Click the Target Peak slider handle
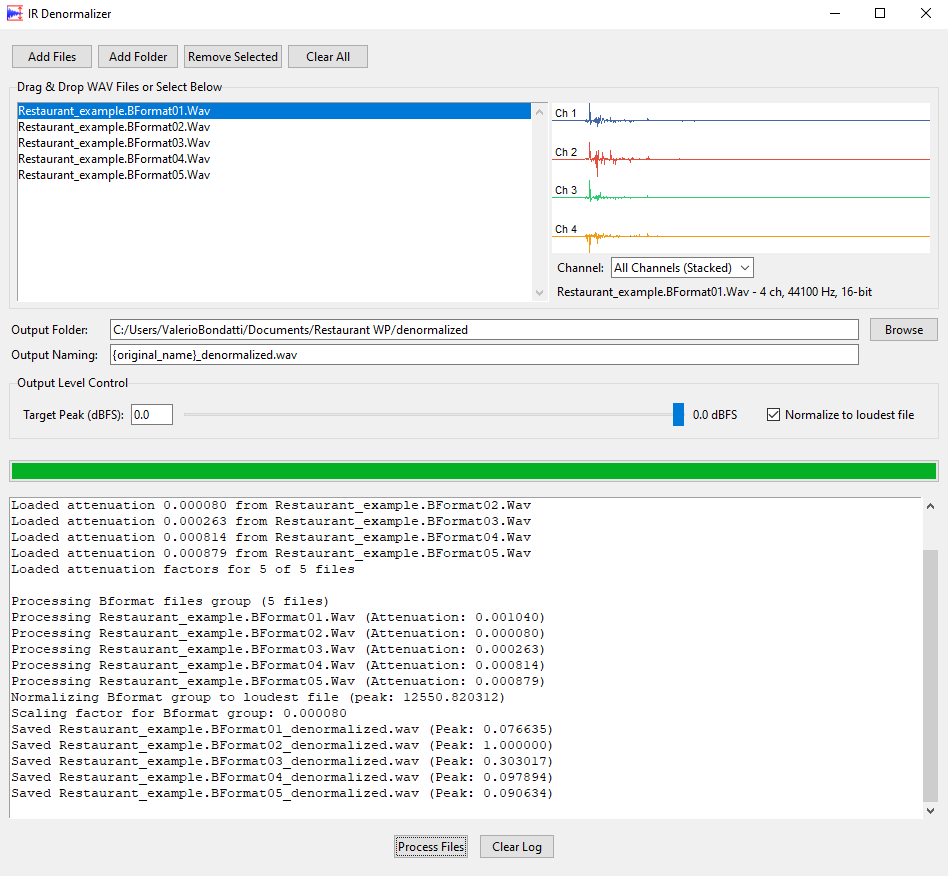 pos(678,414)
